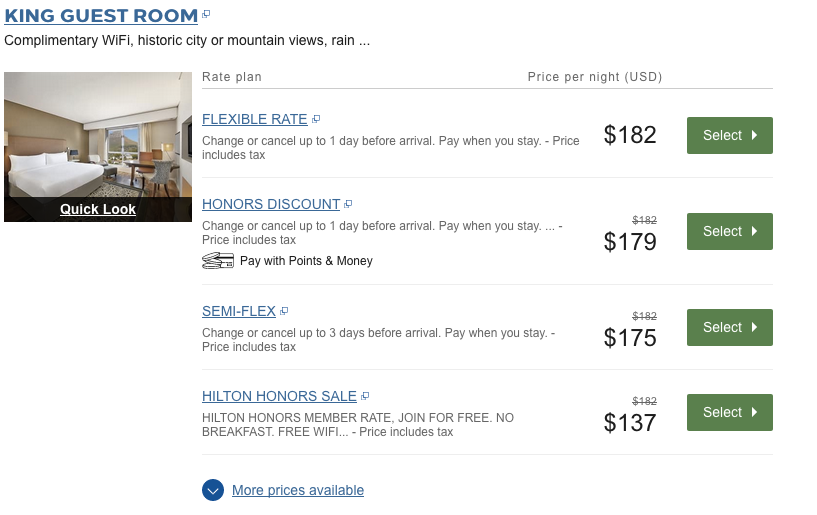
Task: Select the $179 Honors Discount rate
Action: [x=729, y=231]
